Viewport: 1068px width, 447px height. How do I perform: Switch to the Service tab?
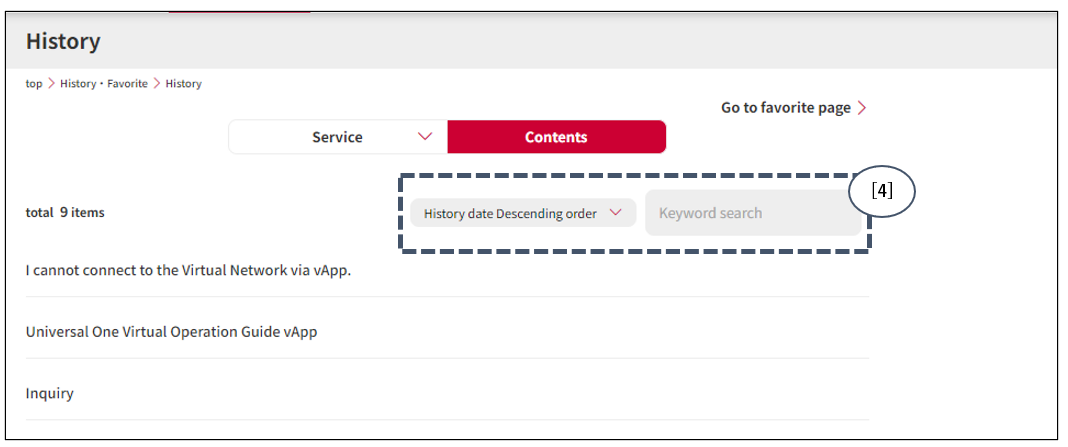pyautogui.click(x=337, y=137)
